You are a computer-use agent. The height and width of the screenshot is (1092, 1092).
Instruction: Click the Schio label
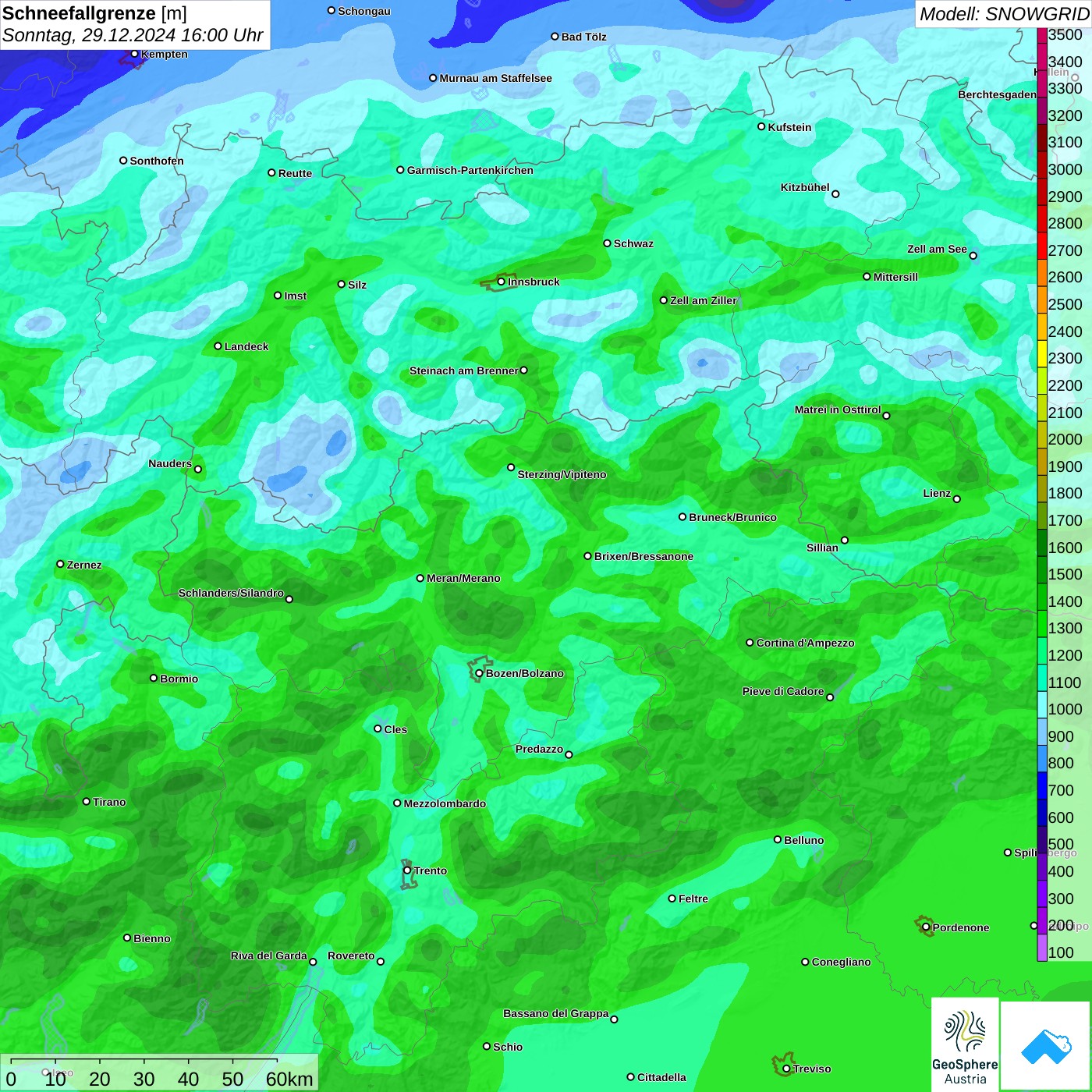pos(508,1047)
